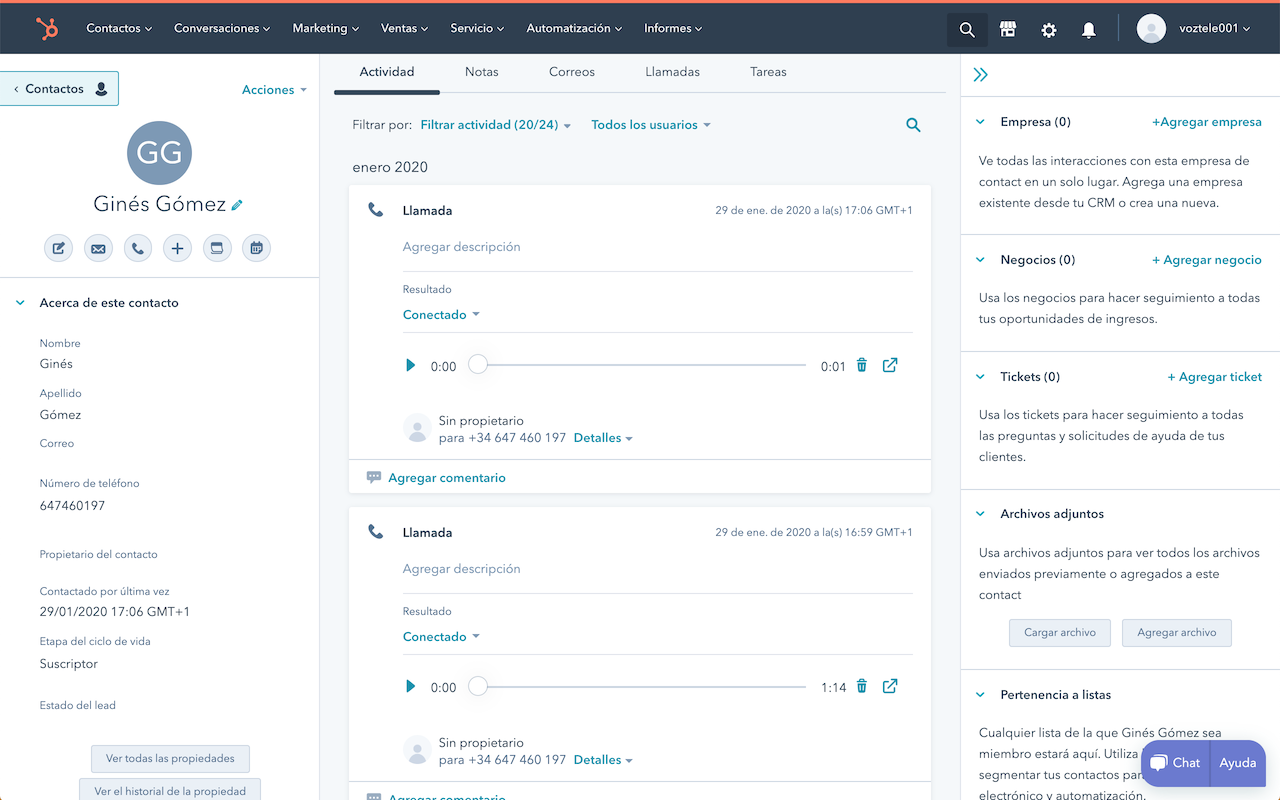Open the 17:06 call recording in new window
This screenshot has width=1280, height=800.
(890, 365)
